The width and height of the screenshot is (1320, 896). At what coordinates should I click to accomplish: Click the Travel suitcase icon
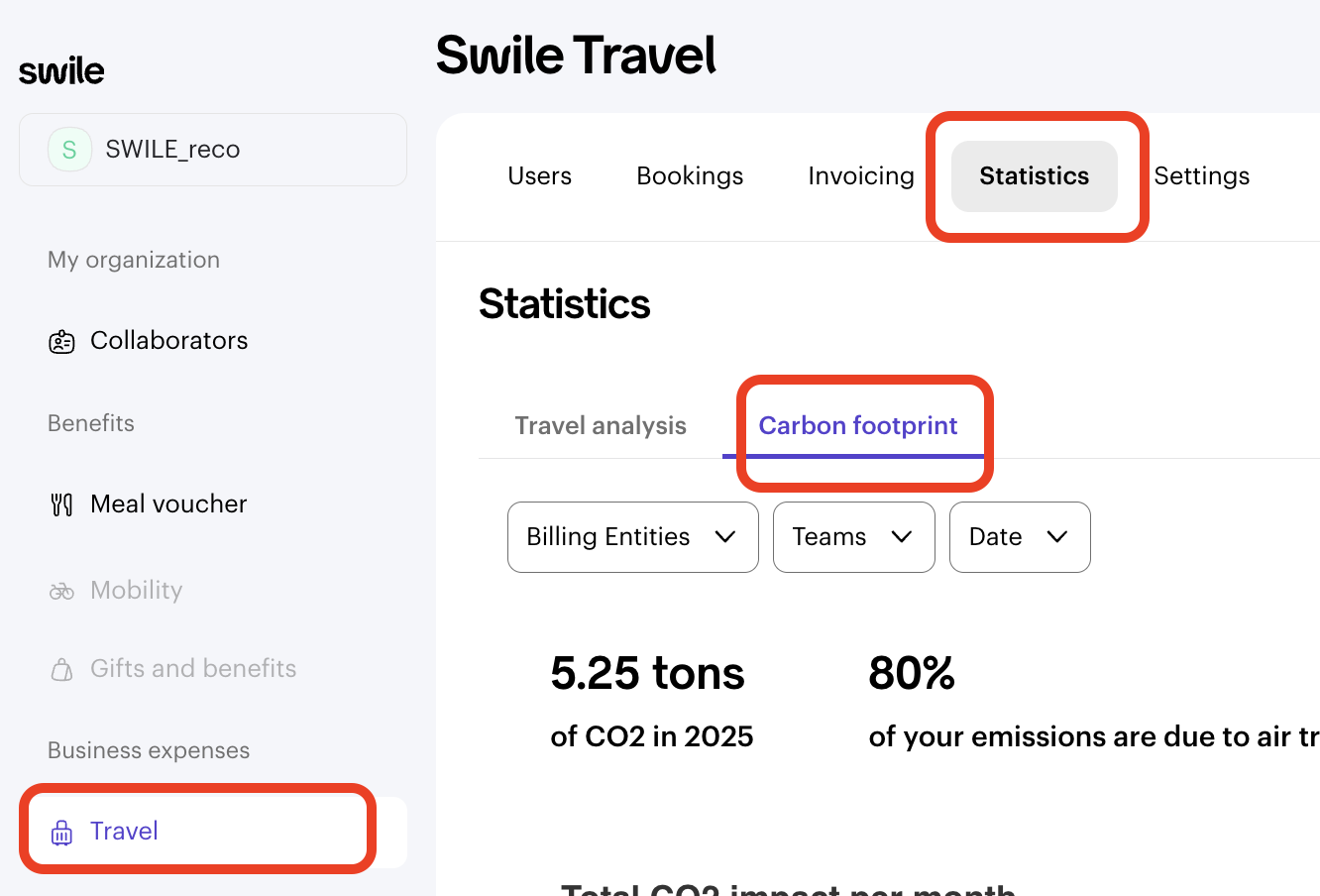61,833
